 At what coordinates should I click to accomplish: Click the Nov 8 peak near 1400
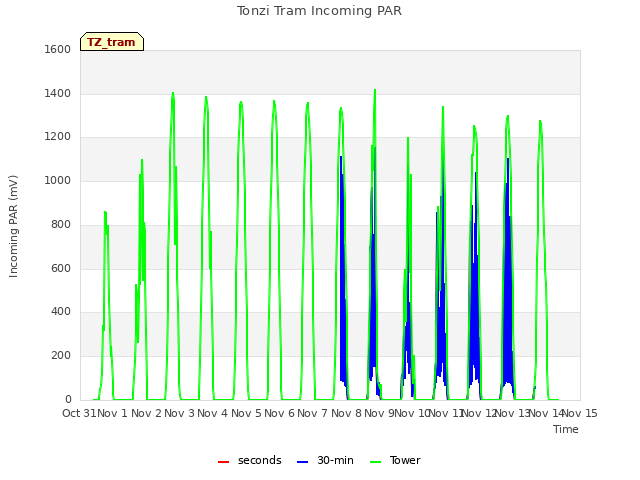pyautogui.click(x=375, y=91)
